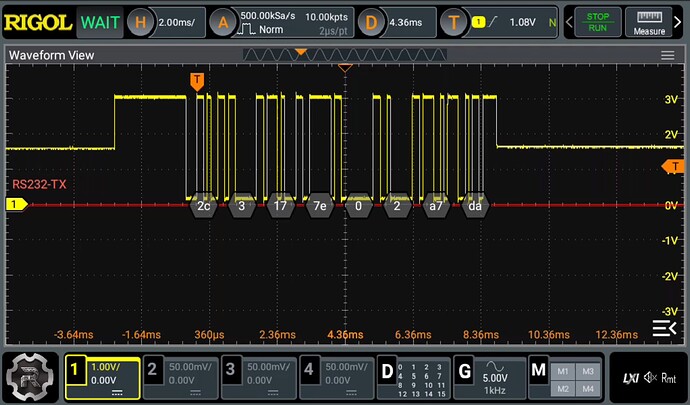Click the waveform memory overview bar
690x405 pixels.
[345, 55]
